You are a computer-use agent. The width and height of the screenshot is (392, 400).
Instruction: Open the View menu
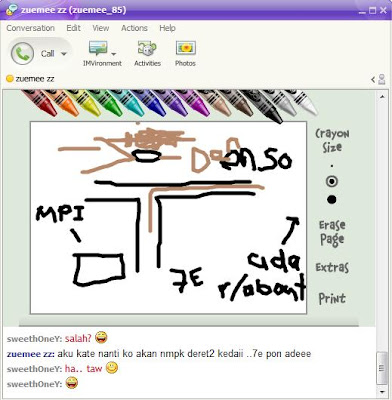(x=100, y=28)
